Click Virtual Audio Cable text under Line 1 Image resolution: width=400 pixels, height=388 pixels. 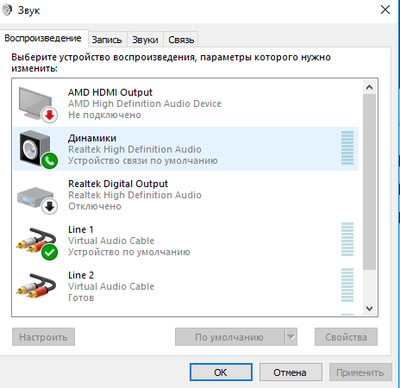tap(111, 241)
